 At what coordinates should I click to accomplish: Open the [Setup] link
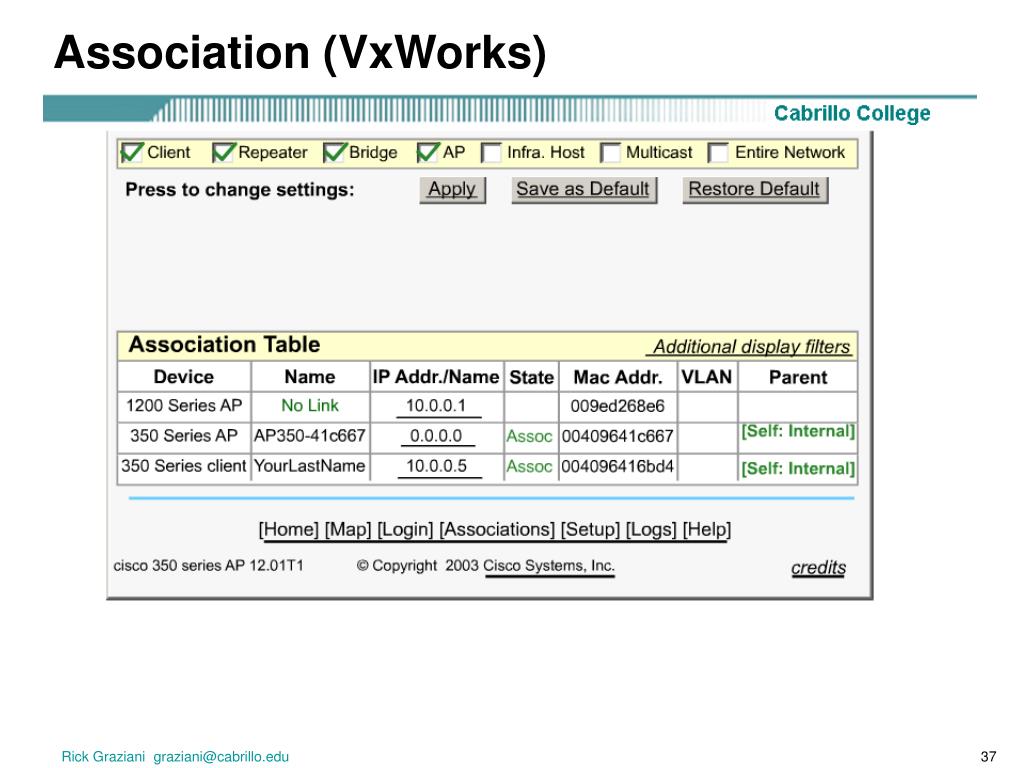pos(590,530)
